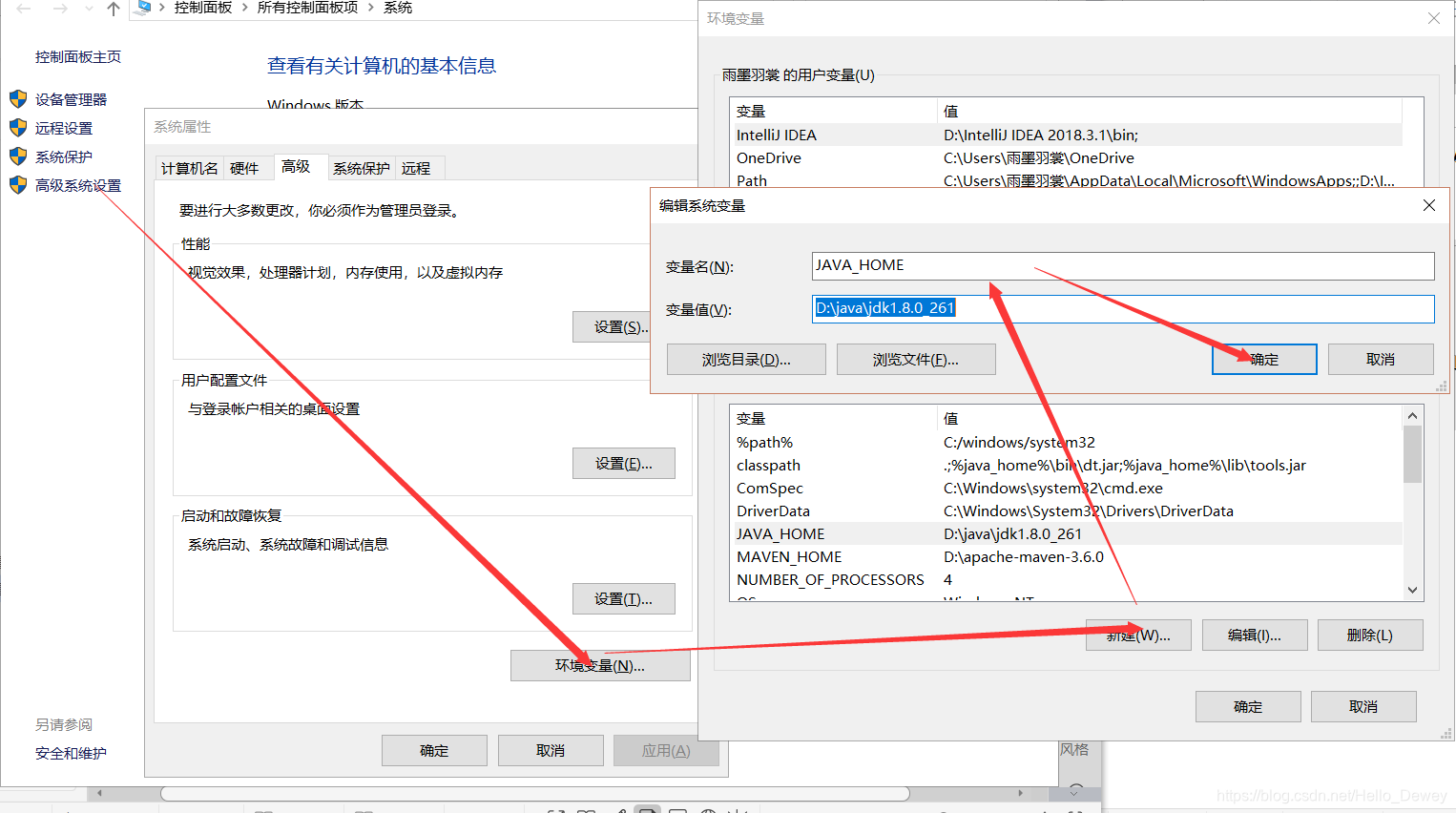
Task: Click the up arrow in Control Panel navigation
Action: (x=114, y=8)
